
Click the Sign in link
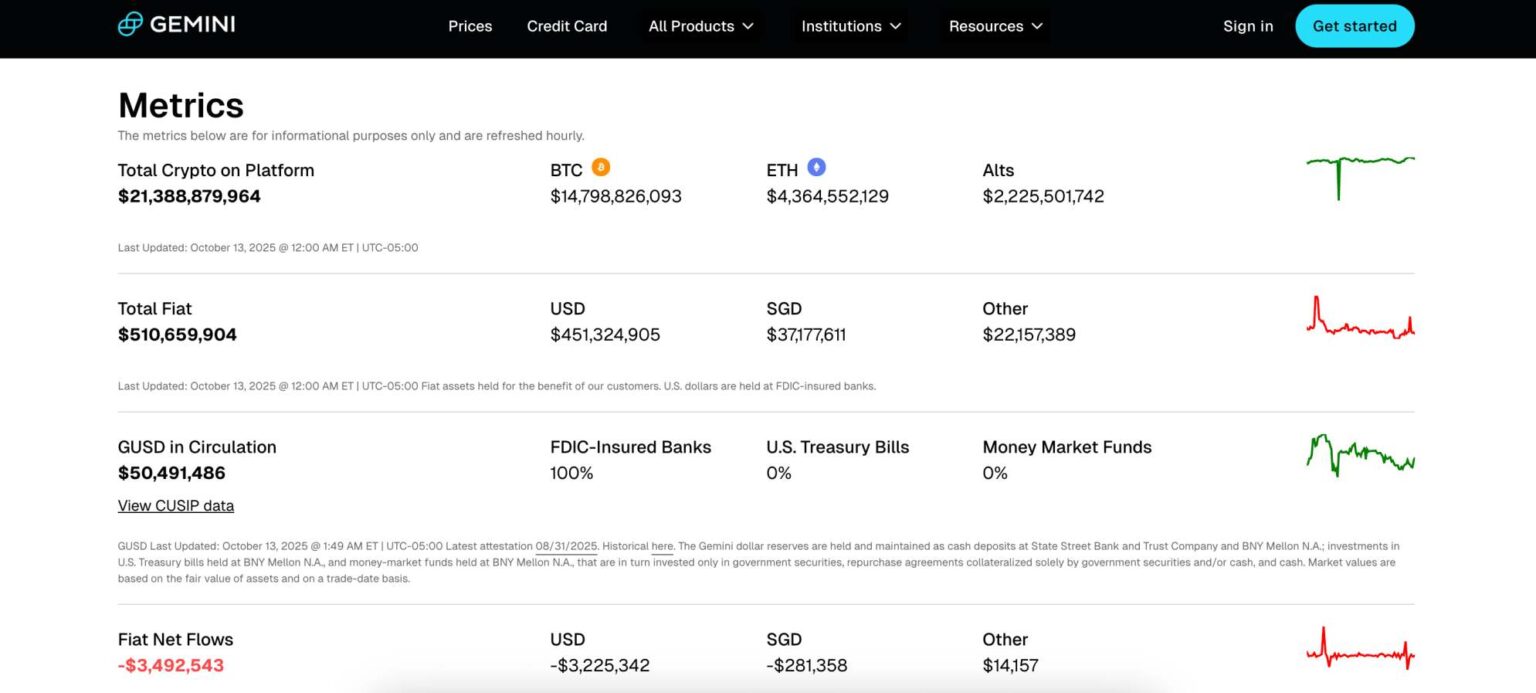[x=1248, y=27]
